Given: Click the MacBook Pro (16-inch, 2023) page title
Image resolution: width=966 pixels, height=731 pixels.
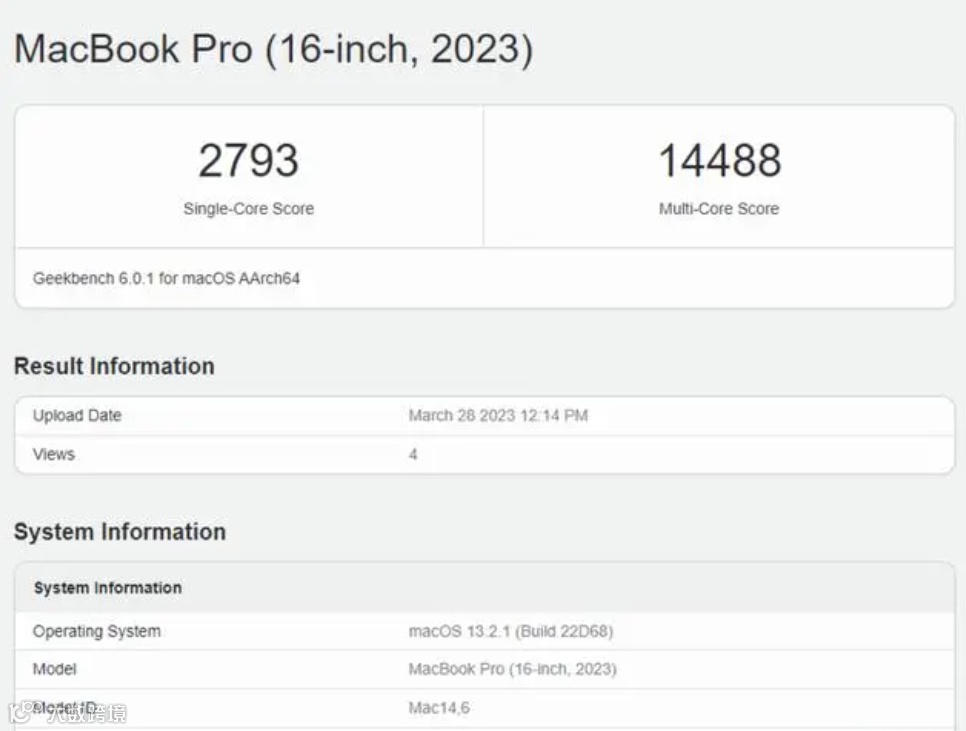Looking at the screenshot, I should point(274,49).
